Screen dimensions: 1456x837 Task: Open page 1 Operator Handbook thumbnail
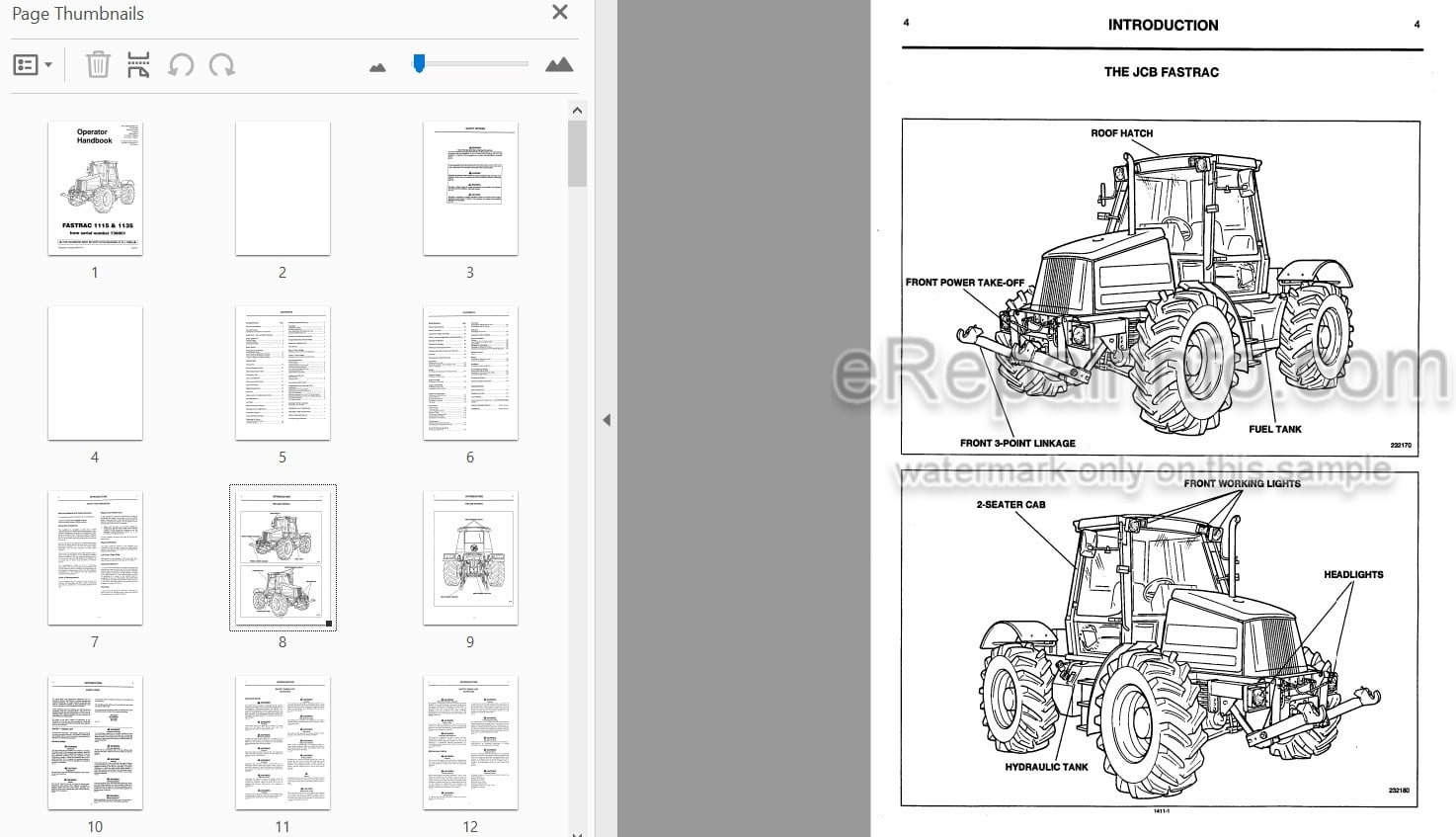tap(95, 189)
